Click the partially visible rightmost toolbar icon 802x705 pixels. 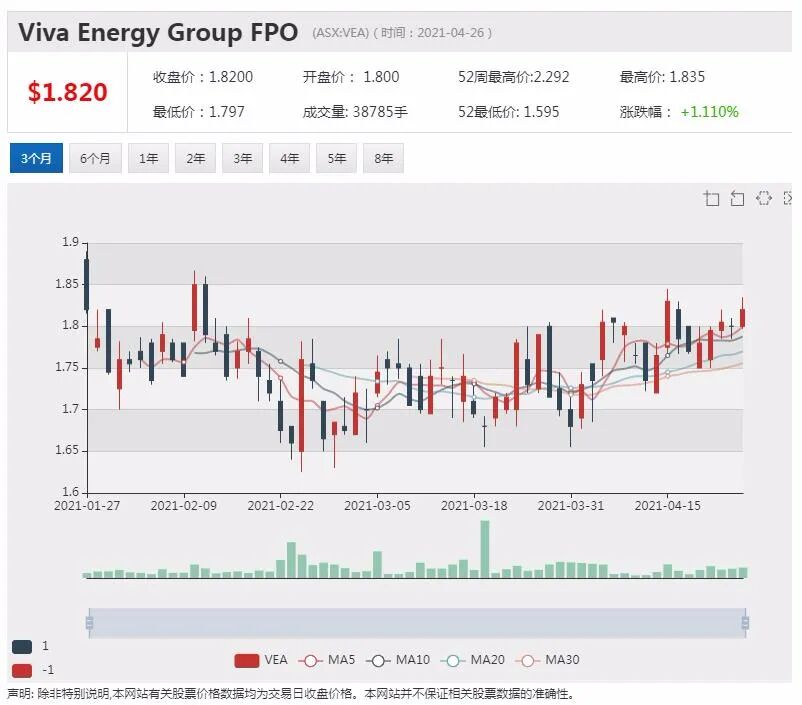coord(788,198)
